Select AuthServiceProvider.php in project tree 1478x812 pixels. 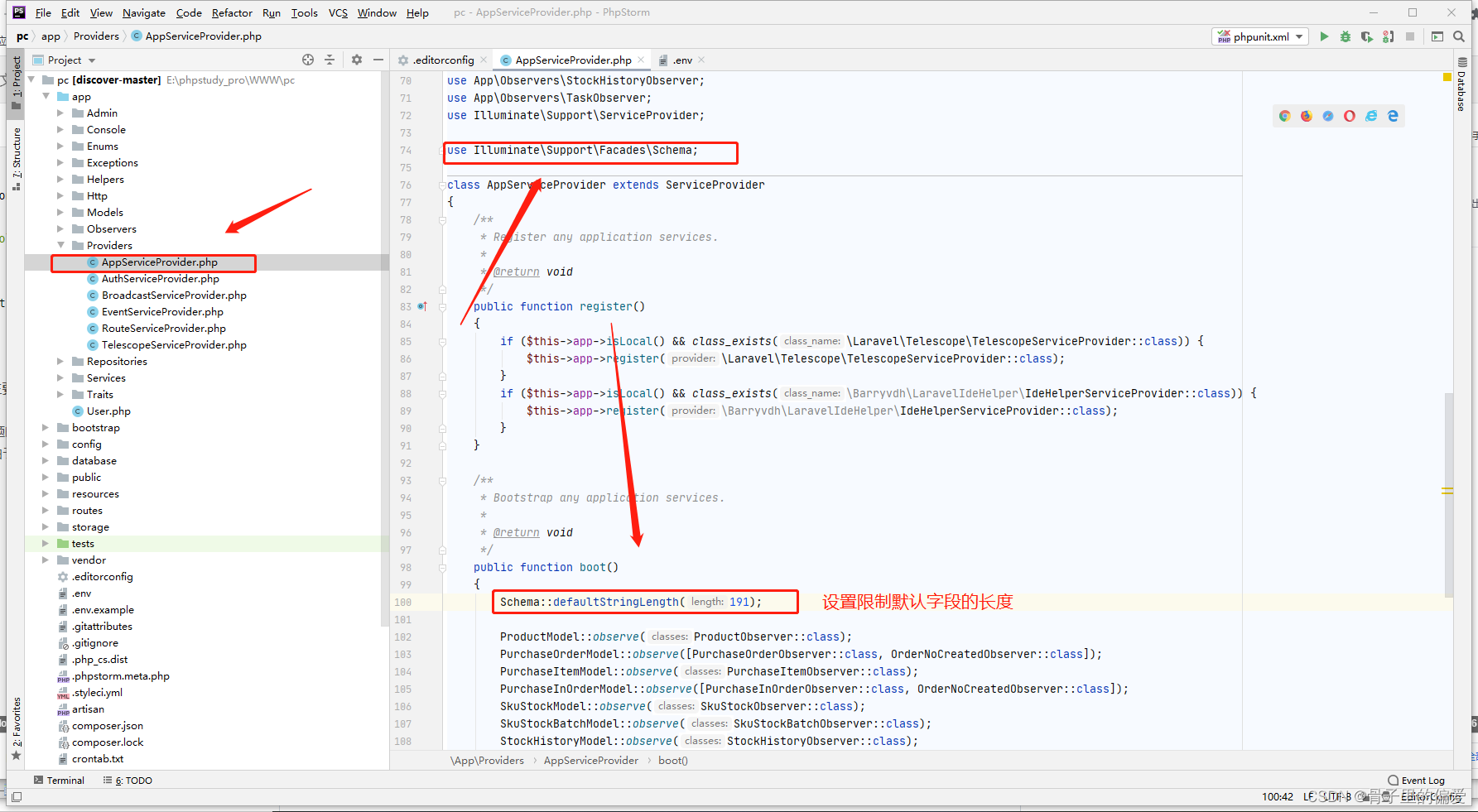[160, 278]
